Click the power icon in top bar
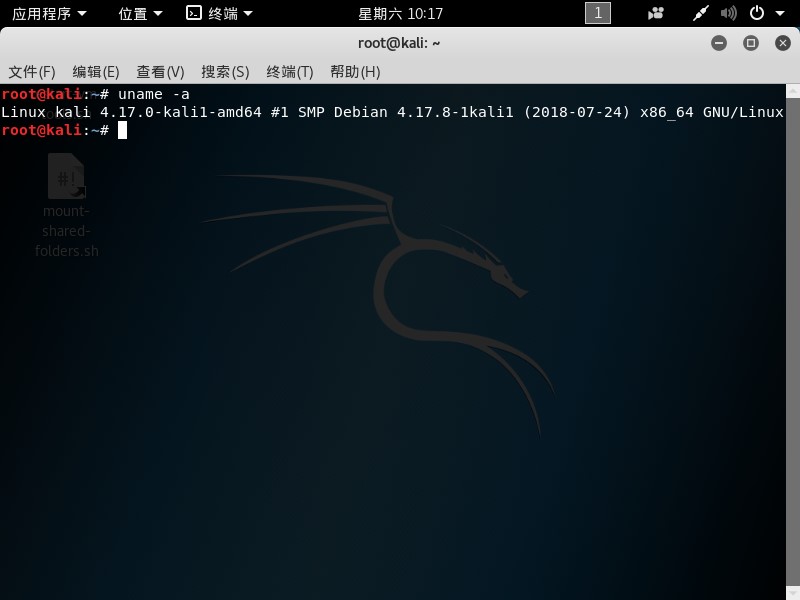 coord(757,13)
